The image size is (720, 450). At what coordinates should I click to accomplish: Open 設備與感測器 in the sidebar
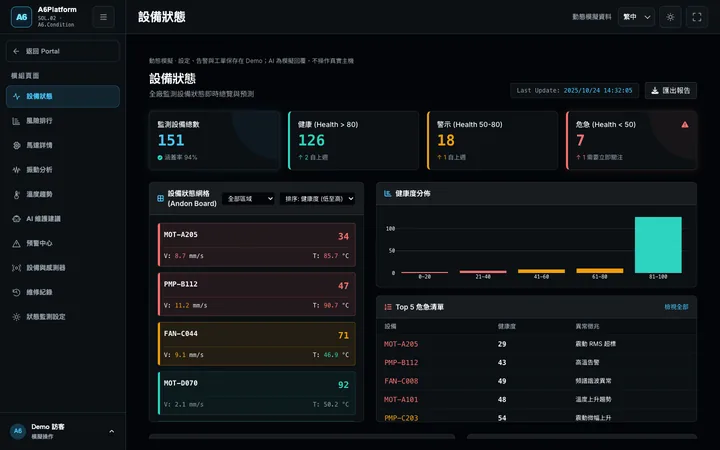pos(63,268)
